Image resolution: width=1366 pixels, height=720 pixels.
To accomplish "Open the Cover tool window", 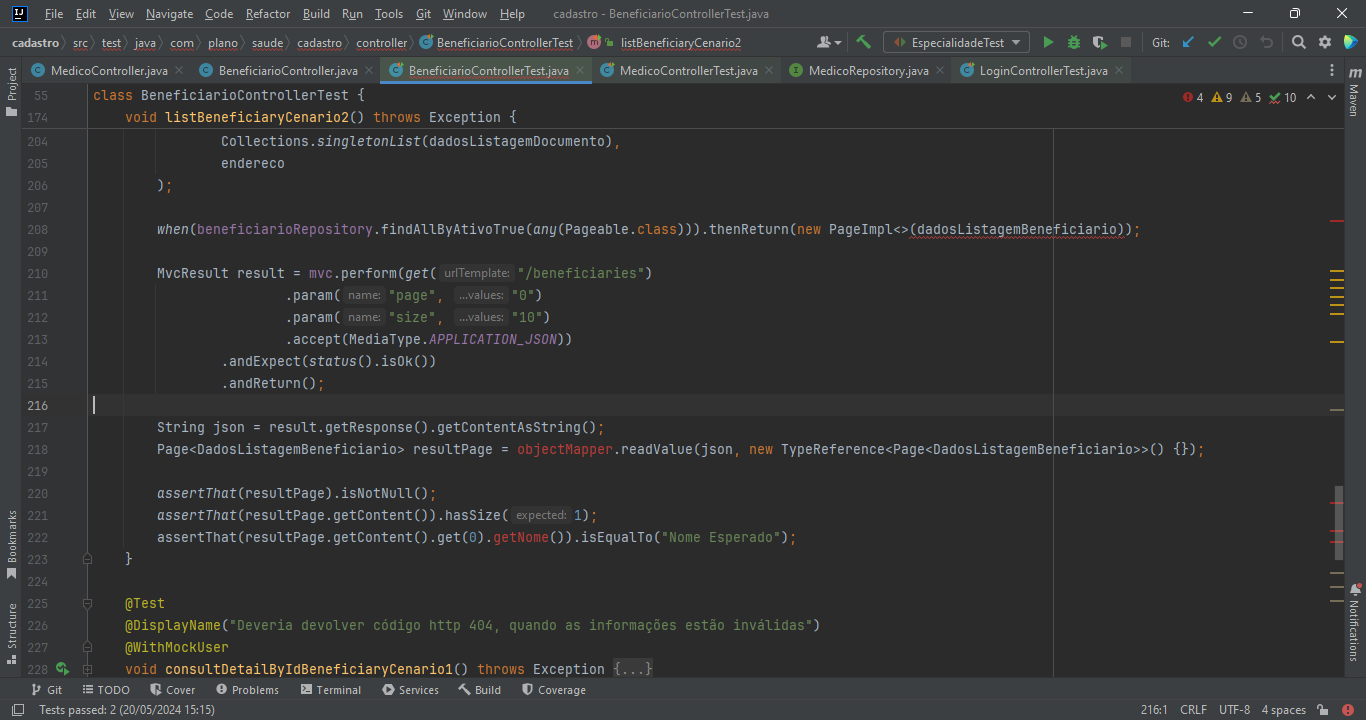I will (x=172, y=690).
